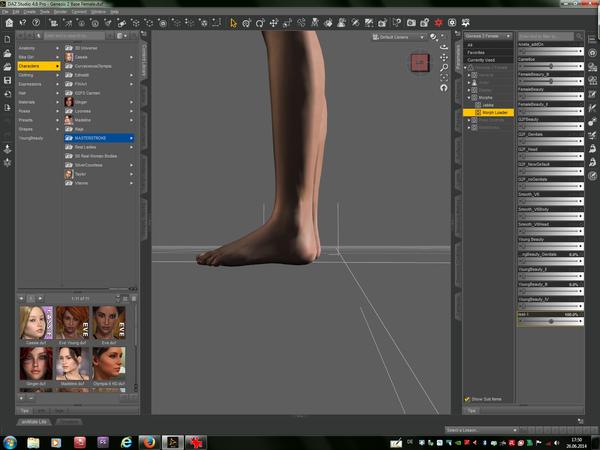Activate the Universal manipulator tool in toolbar

pos(245,22)
